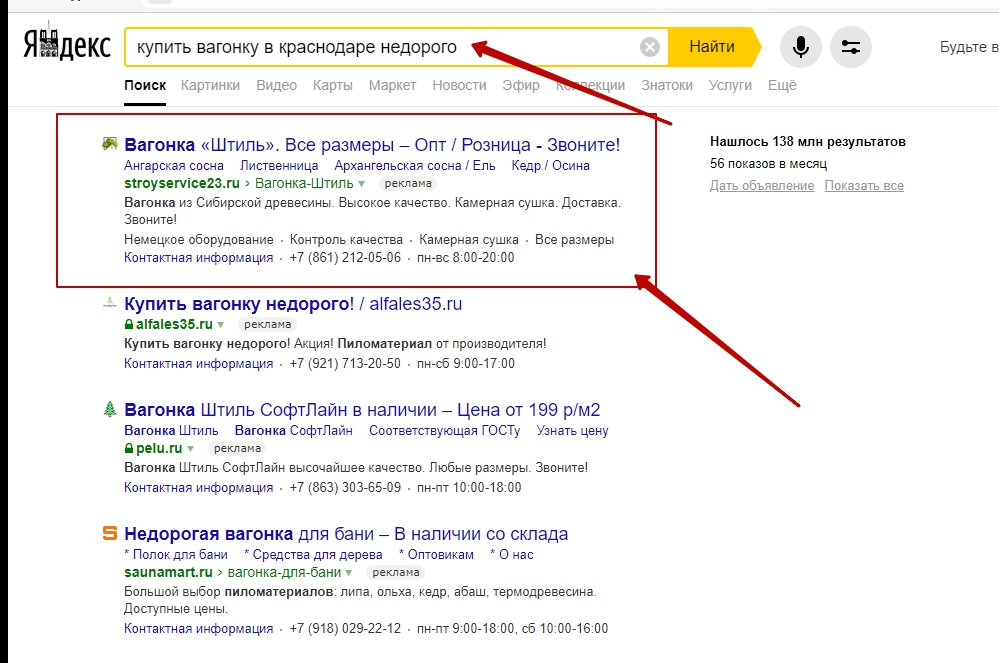
Task: Select the Поиск tab
Action: click(145, 85)
